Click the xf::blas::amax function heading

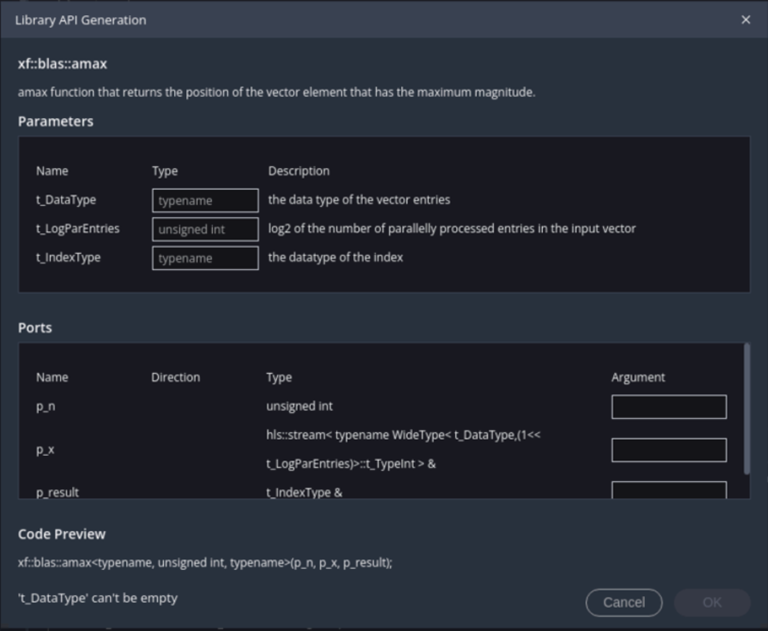(x=62, y=64)
